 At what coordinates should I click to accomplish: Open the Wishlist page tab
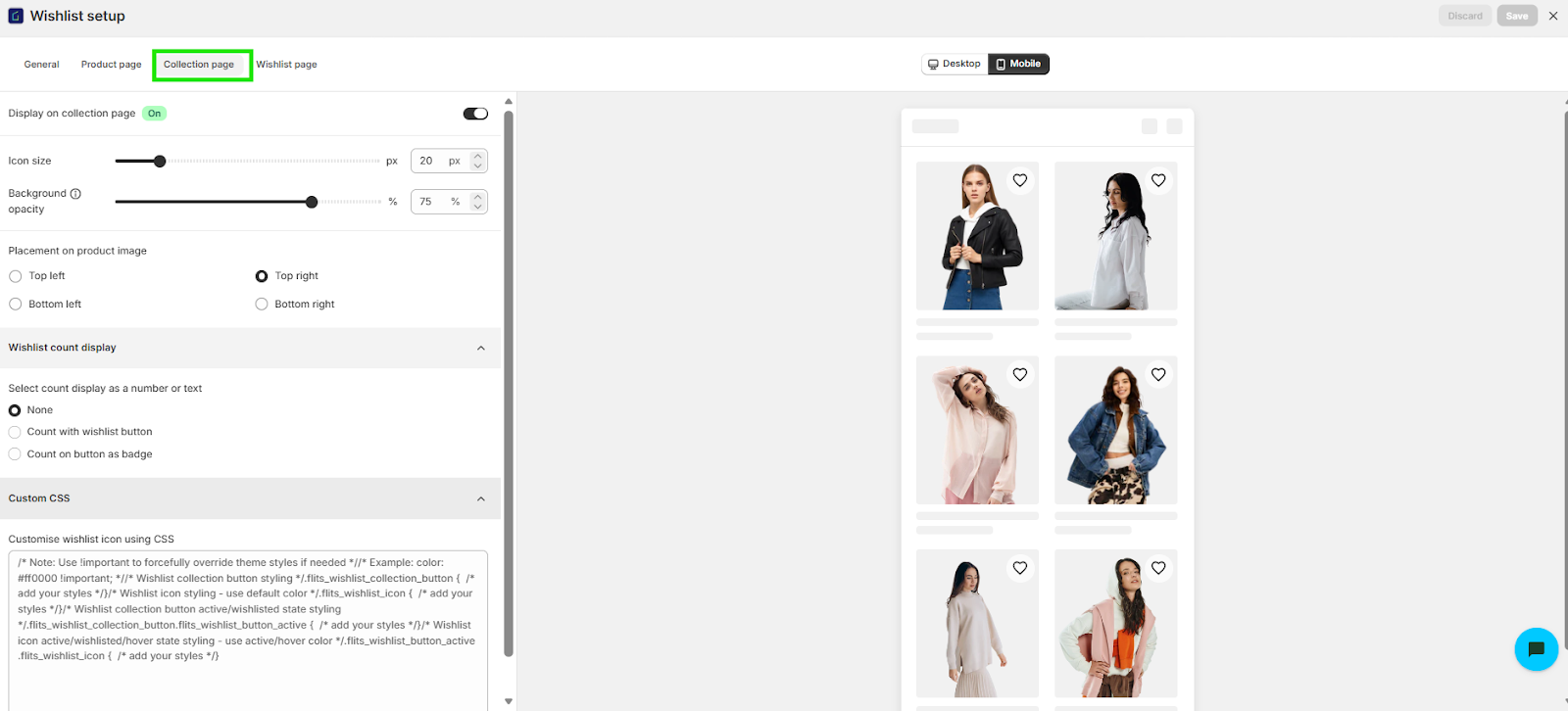click(x=286, y=65)
